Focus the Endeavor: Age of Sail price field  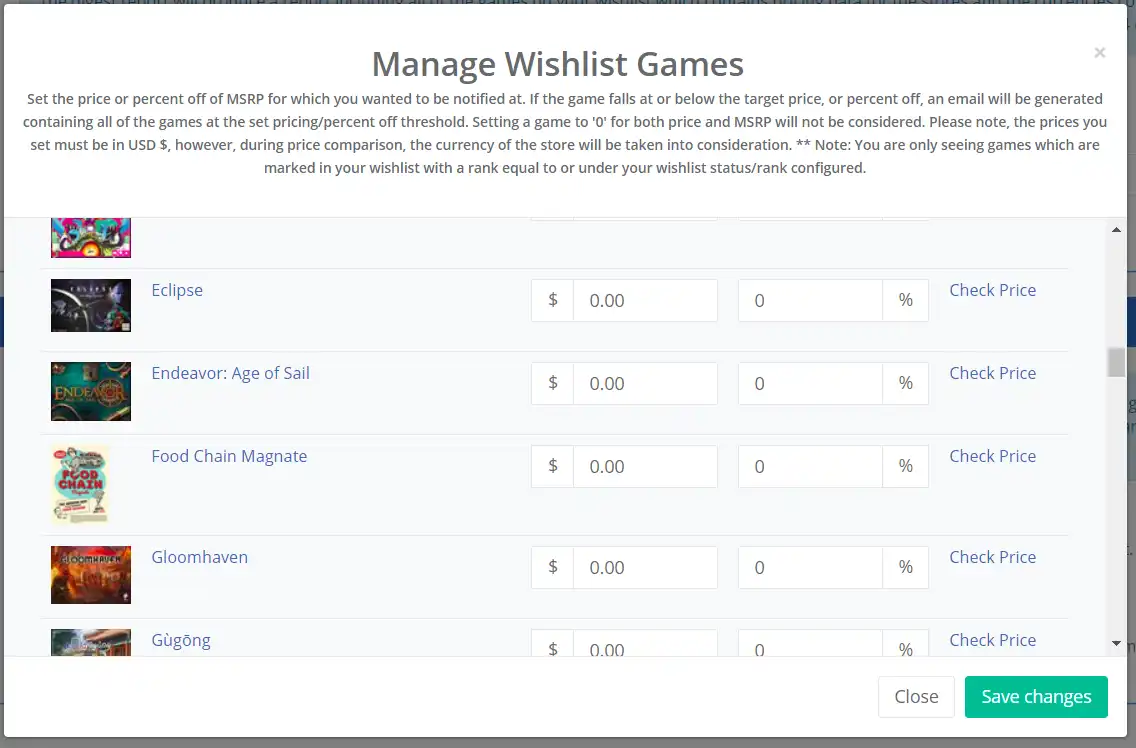point(645,383)
